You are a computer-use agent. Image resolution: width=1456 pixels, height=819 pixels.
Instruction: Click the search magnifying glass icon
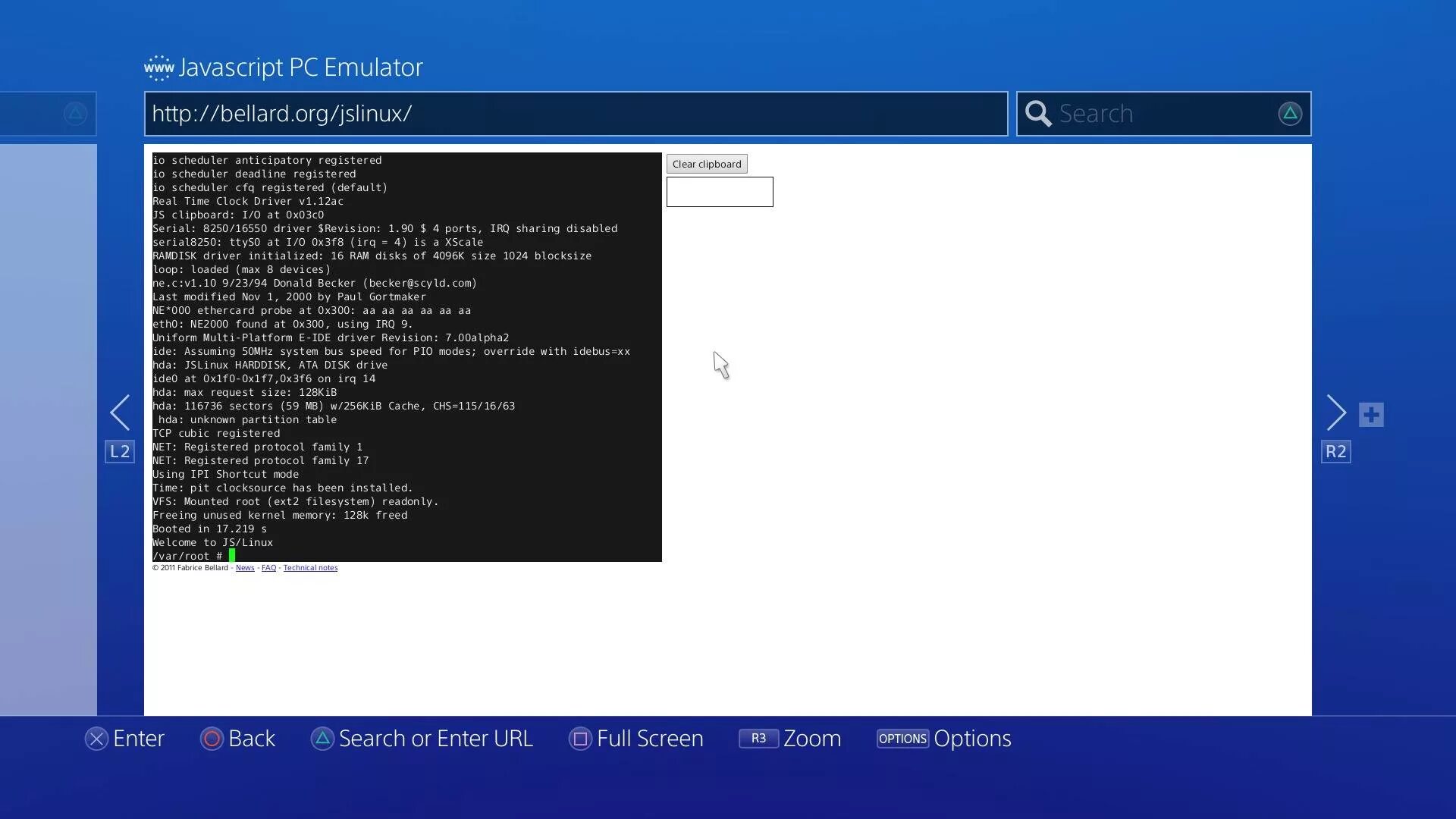coord(1037,114)
